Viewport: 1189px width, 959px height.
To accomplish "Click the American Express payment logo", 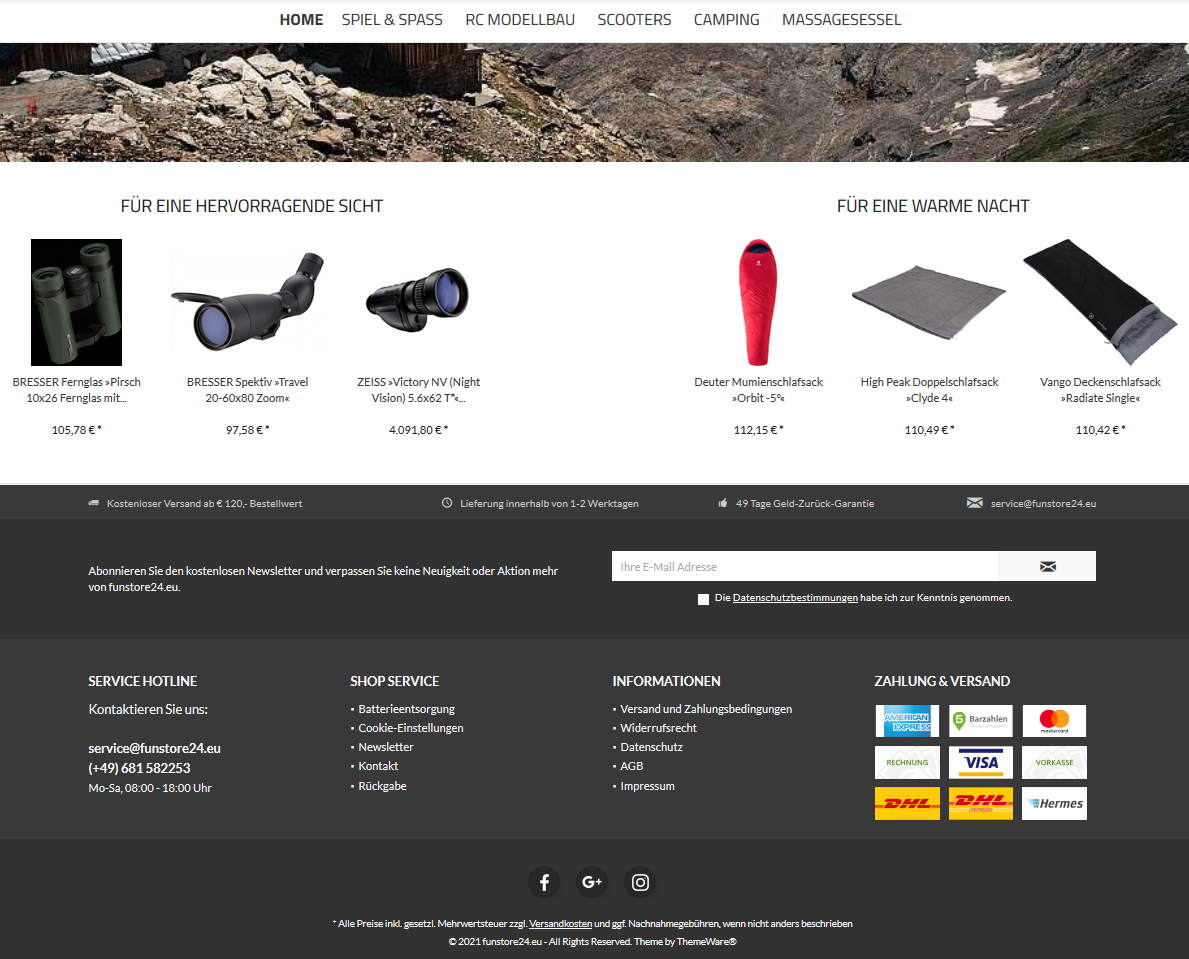I will pyautogui.click(x=907, y=721).
